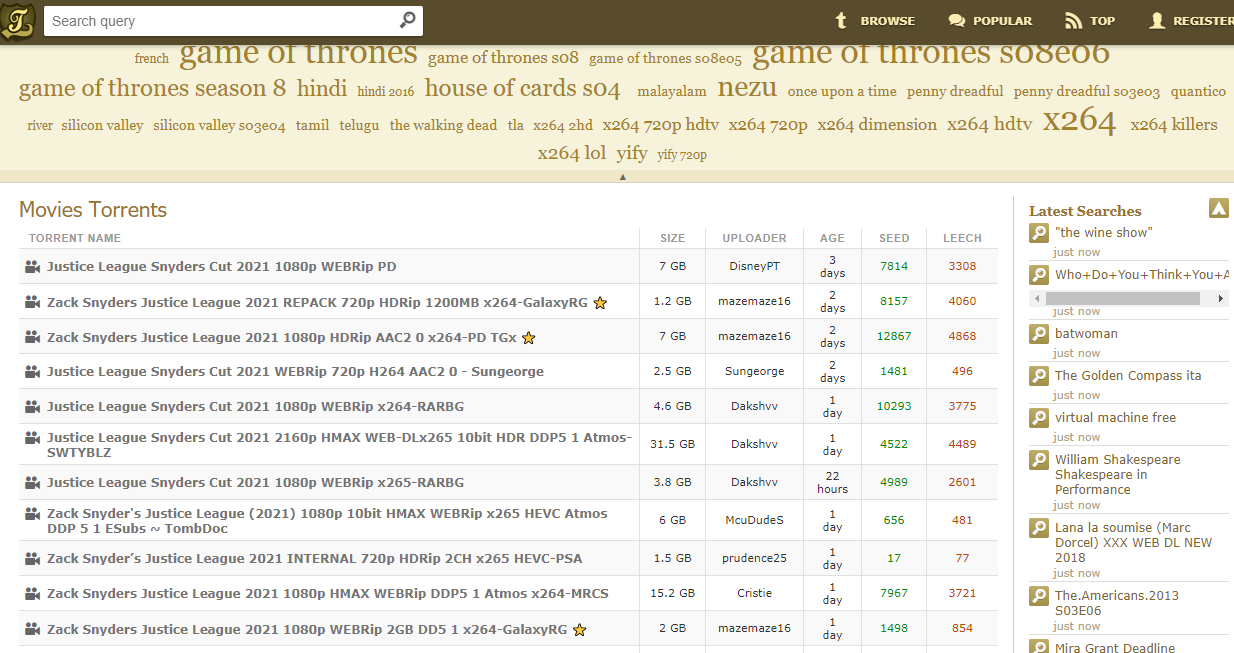Screen dimensions: 1234x653
Task: Click video icon beside x264-MRCS torrent
Action: 33,593
